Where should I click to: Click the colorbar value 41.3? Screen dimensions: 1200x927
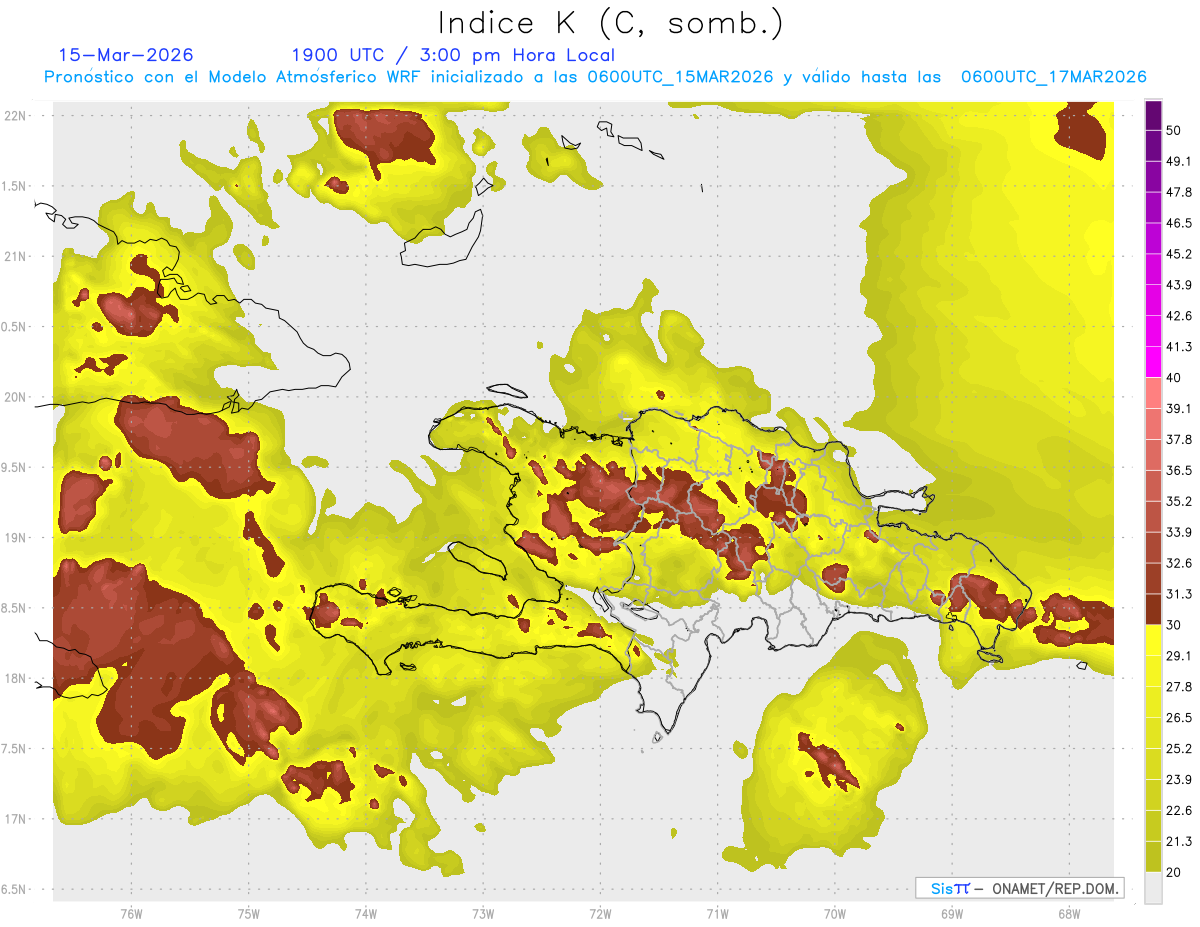pos(1178,347)
